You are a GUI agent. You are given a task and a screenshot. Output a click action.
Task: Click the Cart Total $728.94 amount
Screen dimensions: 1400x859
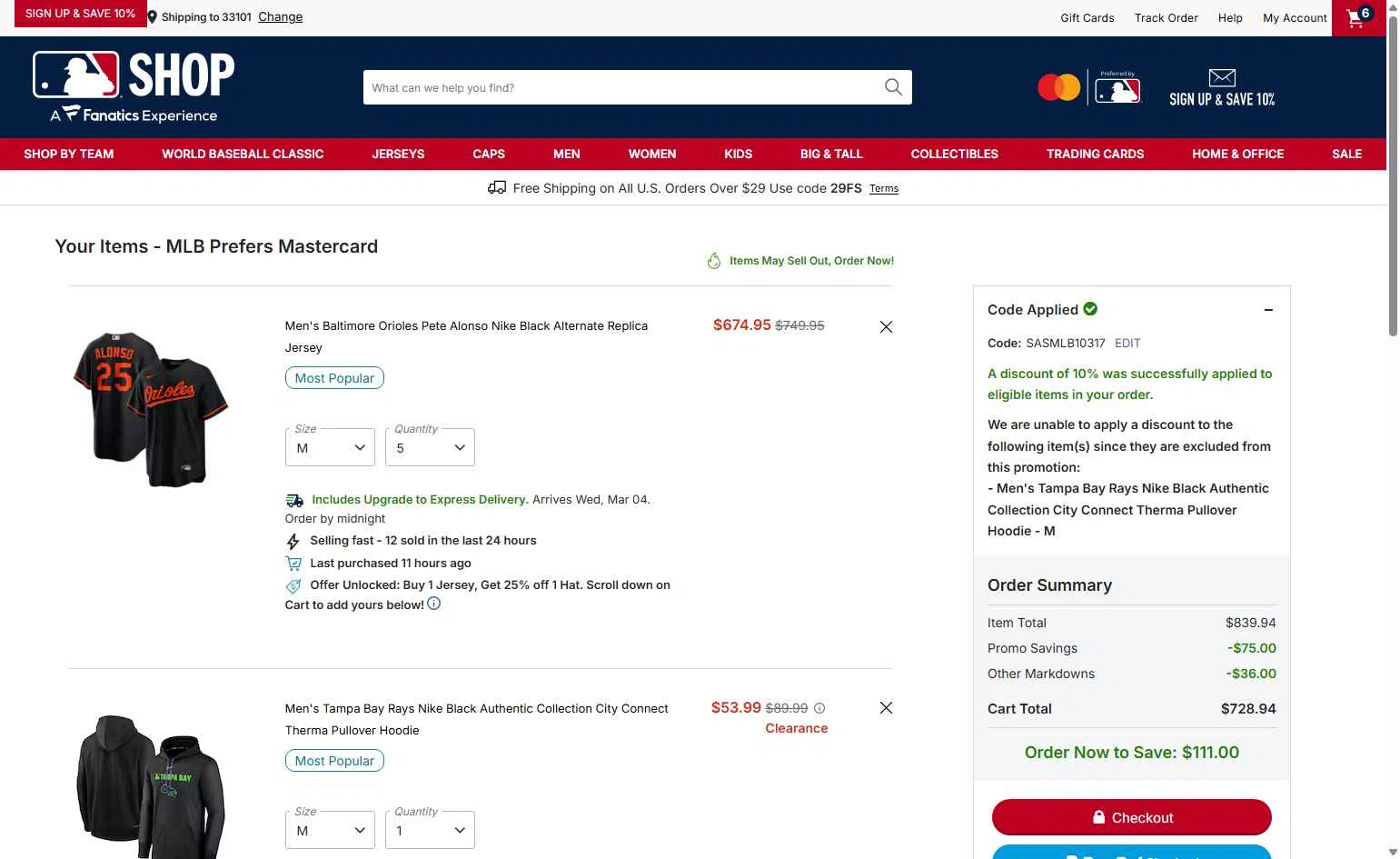[x=1248, y=708]
